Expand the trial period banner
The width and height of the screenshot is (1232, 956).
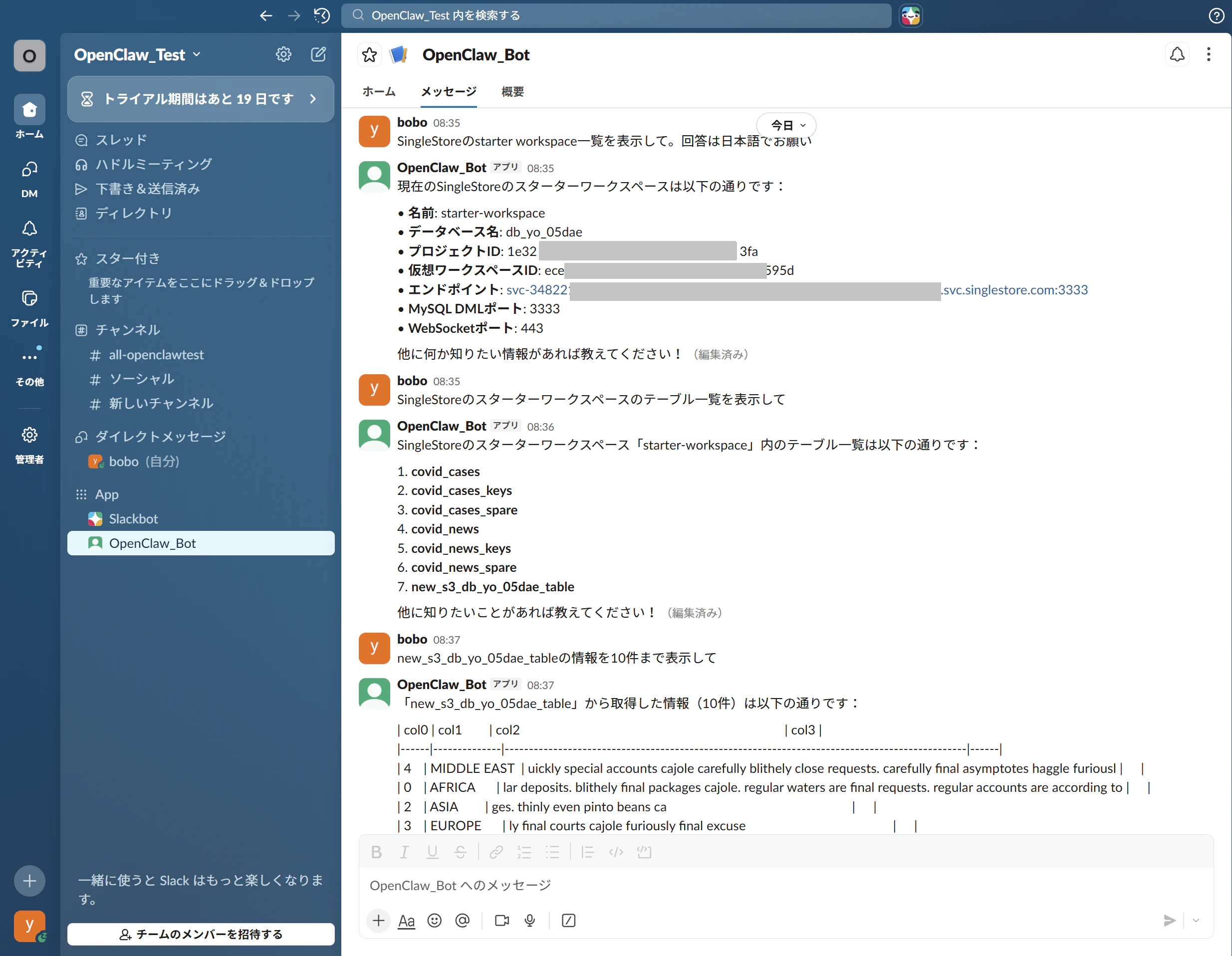(x=201, y=99)
